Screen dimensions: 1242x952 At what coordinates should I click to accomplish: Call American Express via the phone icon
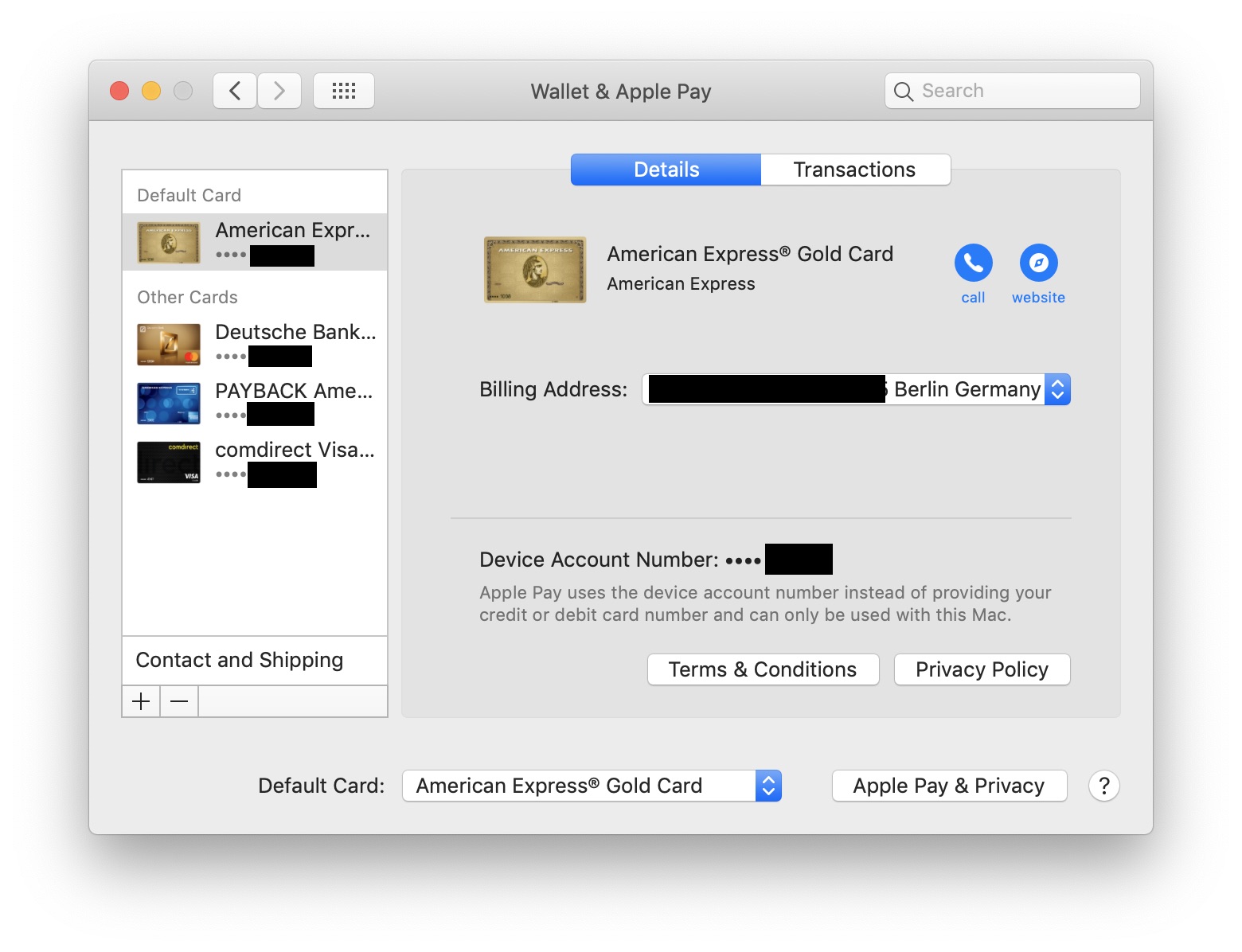973,263
